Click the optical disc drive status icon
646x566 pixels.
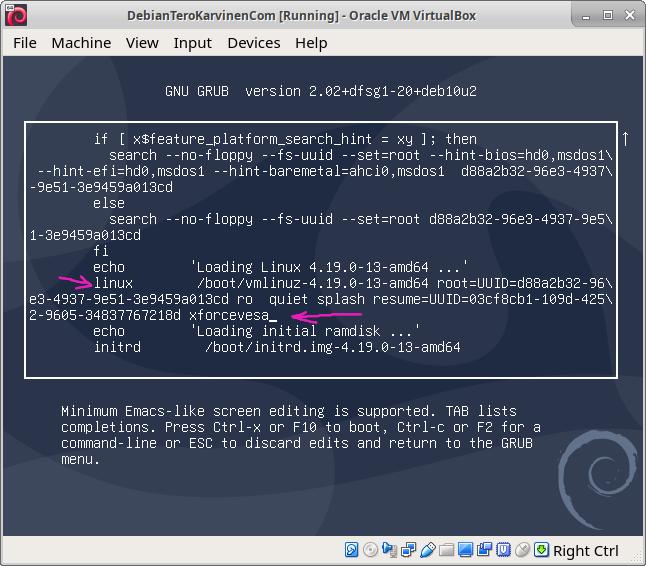tap(371, 550)
